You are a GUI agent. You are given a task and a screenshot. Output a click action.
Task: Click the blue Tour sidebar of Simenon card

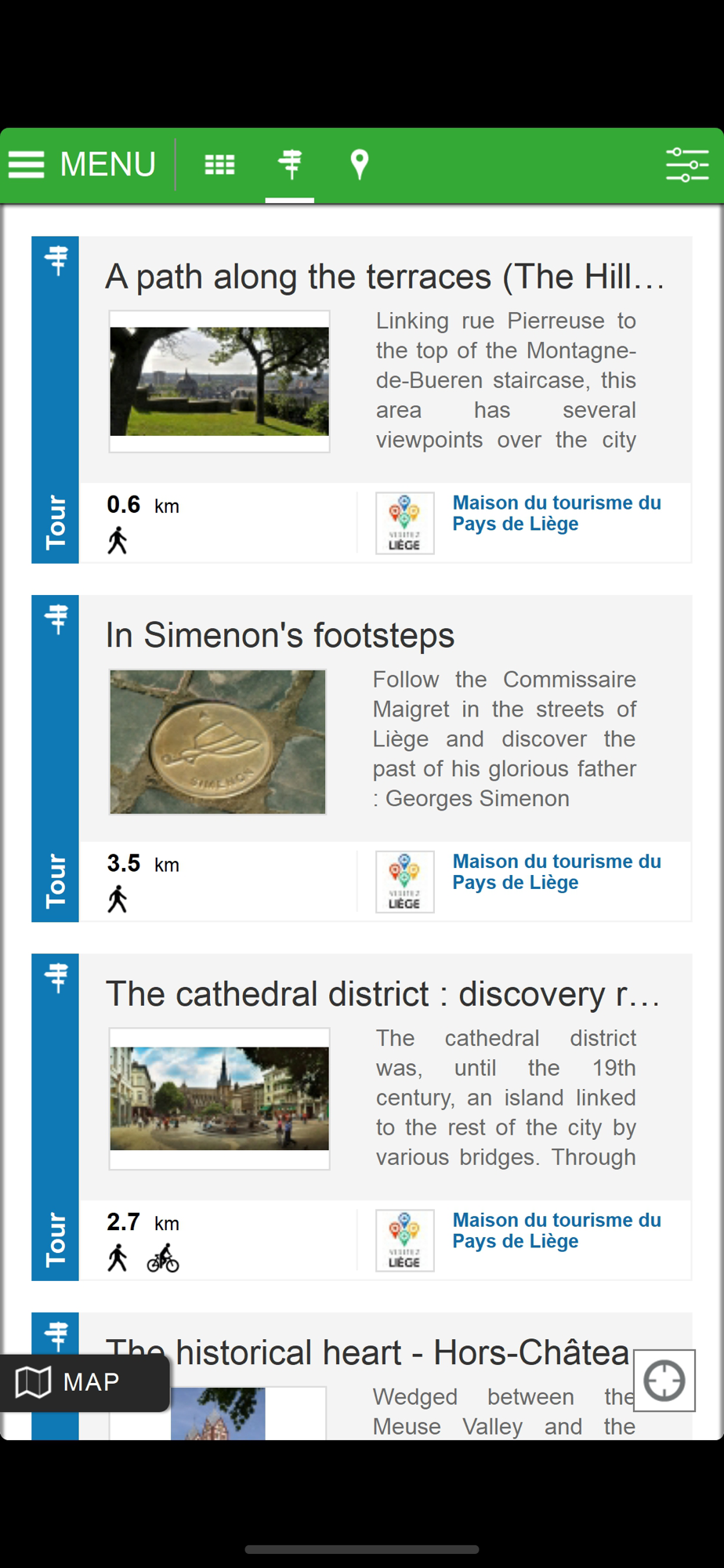[55, 758]
